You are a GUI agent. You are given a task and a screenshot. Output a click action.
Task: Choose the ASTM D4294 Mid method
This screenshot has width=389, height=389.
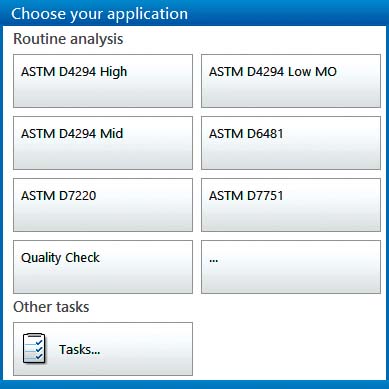(x=103, y=143)
